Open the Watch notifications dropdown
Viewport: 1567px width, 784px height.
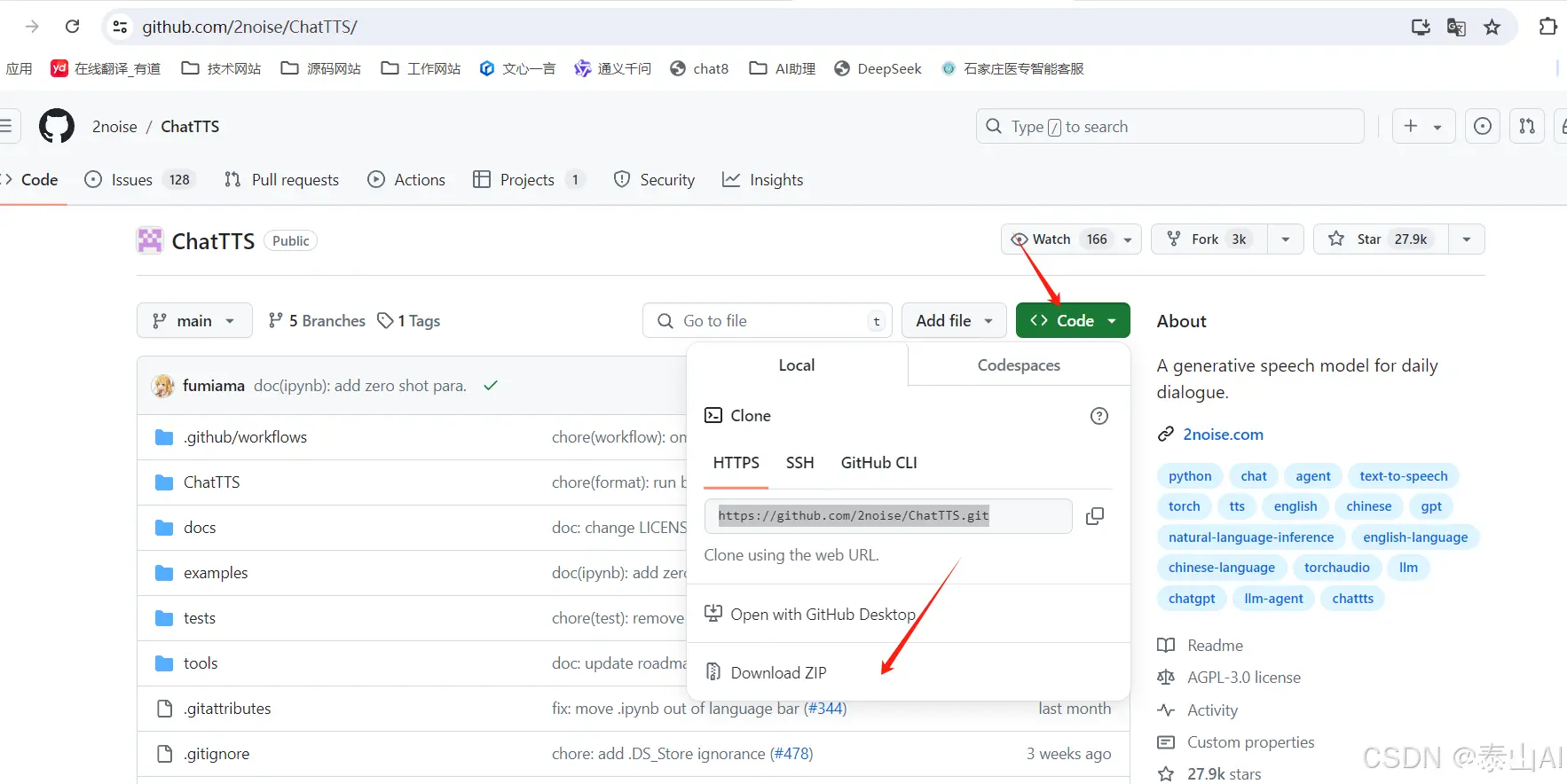pos(1071,239)
